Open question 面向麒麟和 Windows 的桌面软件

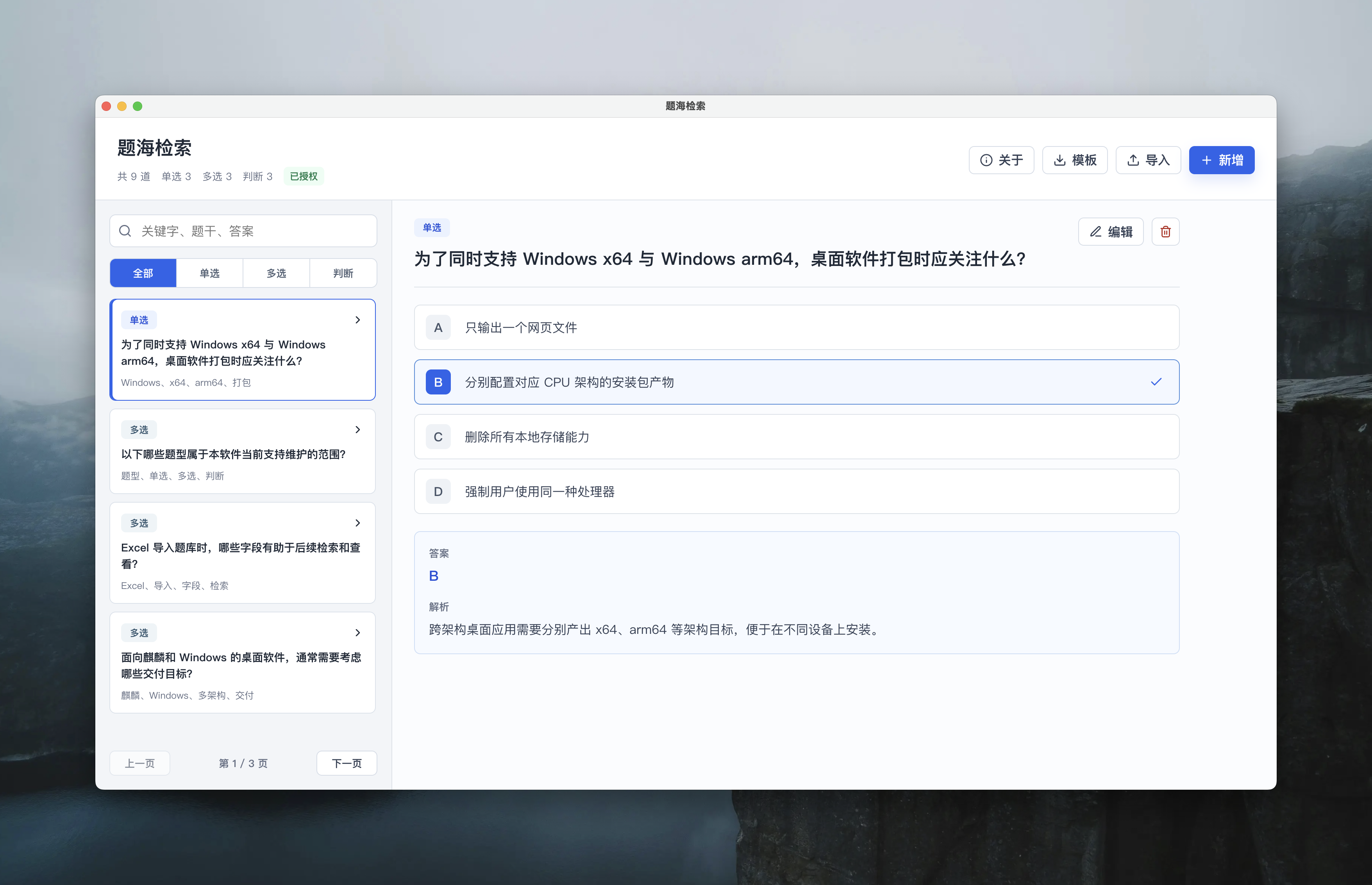coord(243,663)
